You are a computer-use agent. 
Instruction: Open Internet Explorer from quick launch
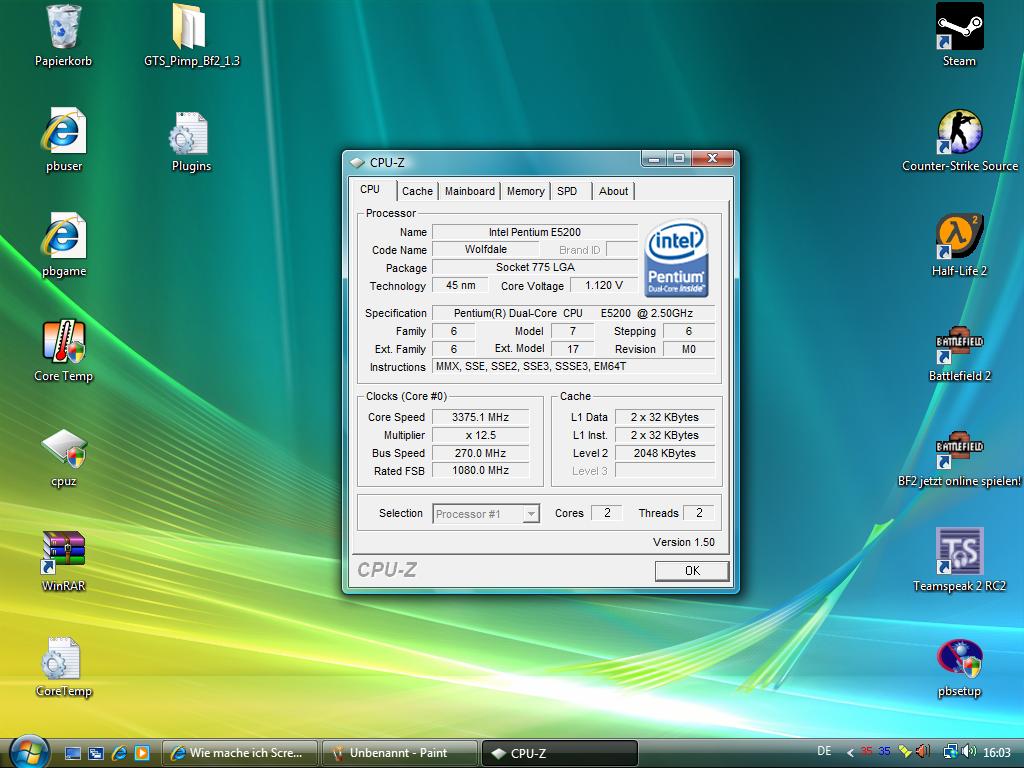119,754
